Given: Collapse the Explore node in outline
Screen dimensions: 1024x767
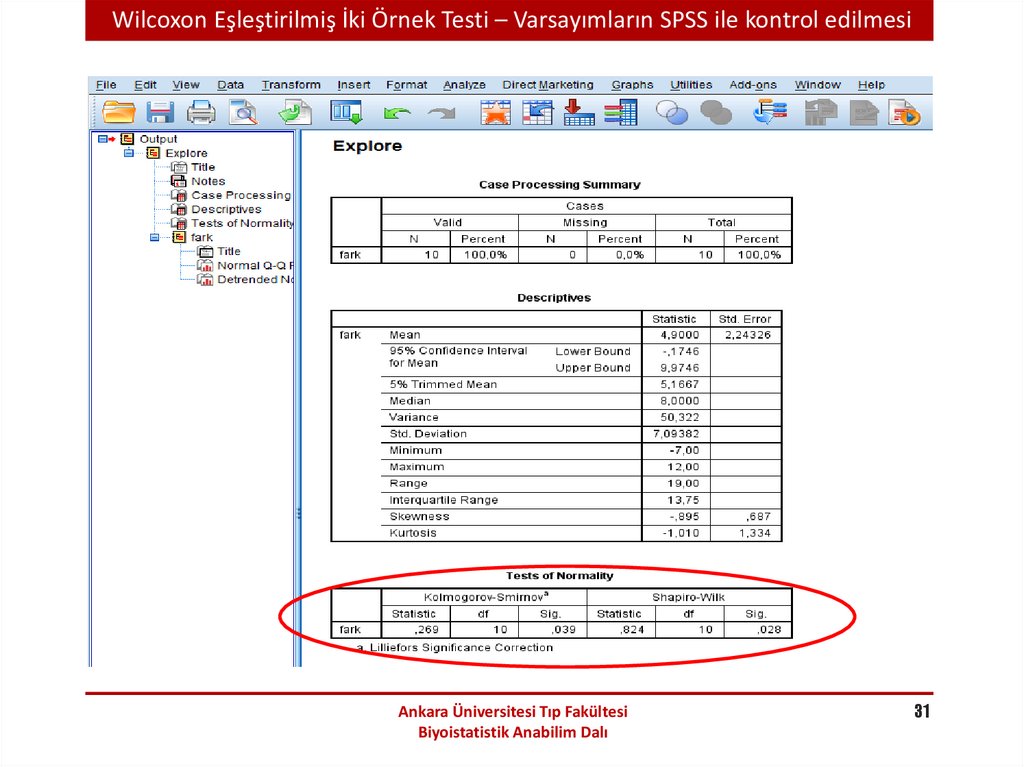Looking at the screenshot, I should (x=128, y=153).
